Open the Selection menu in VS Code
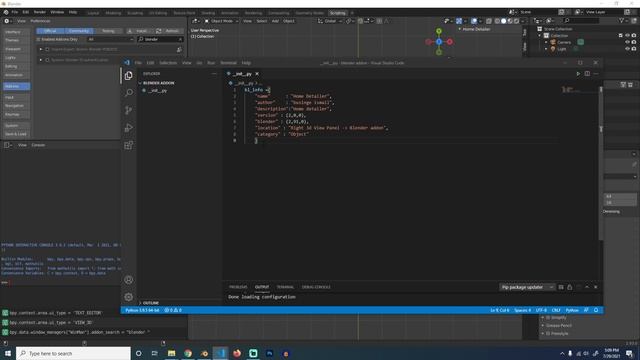 click(168, 63)
